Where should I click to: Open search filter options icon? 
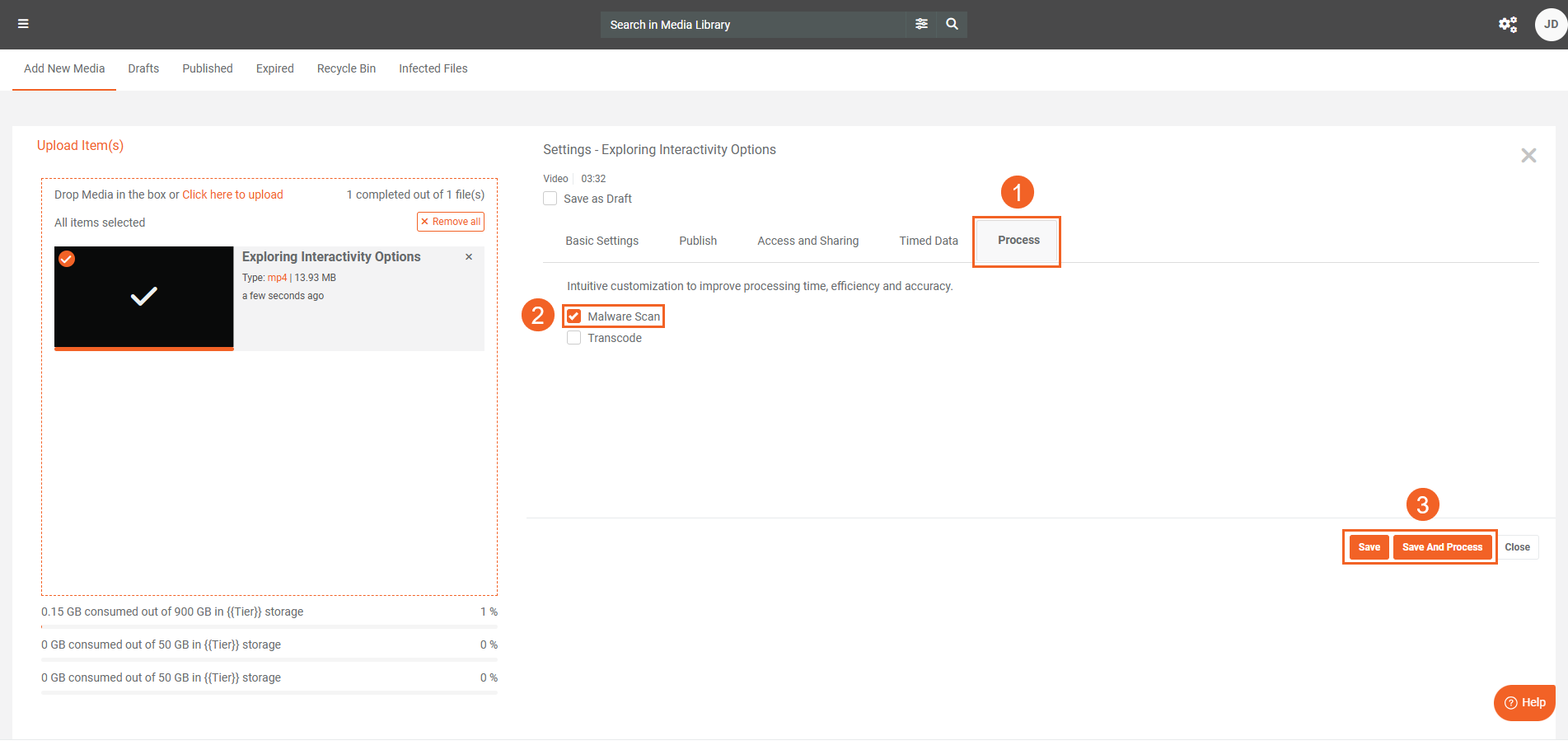(921, 24)
